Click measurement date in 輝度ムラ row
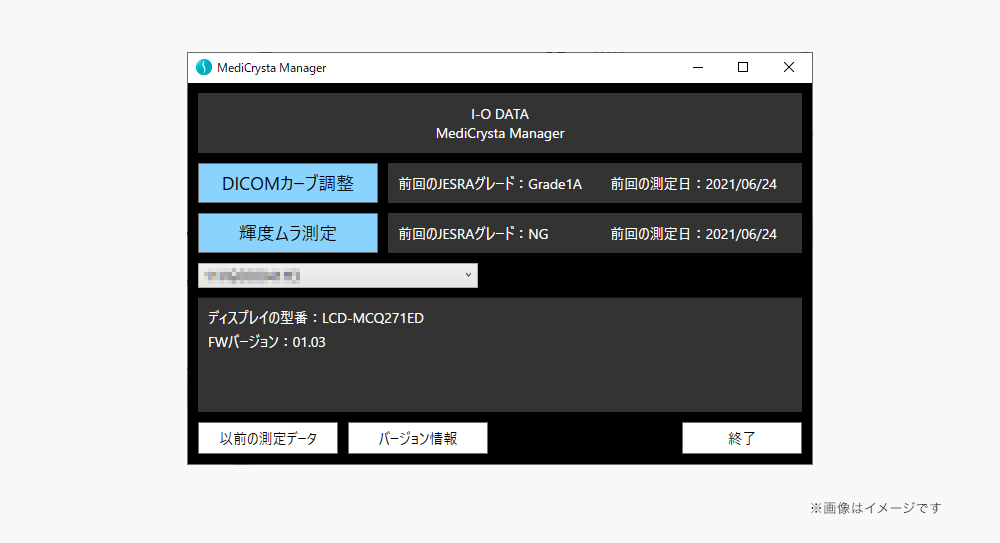 [741, 234]
